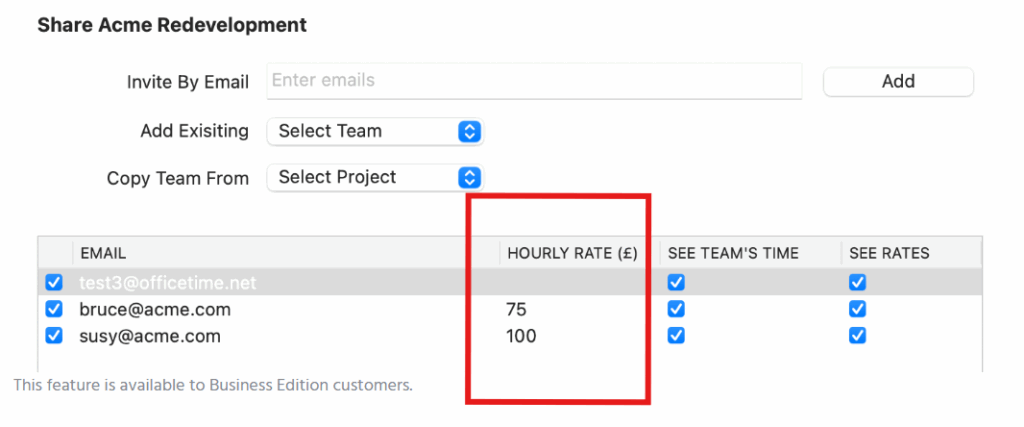
Task: Uncheck the row checkbox for test3@officetime.net
Action: tap(54, 283)
